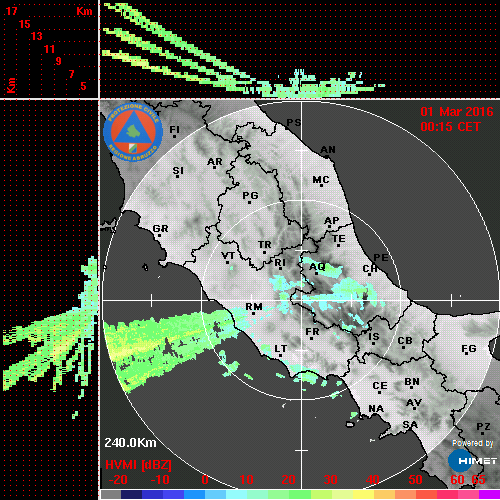The width and height of the screenshot is (500, 500).
Task: Click the HIMET logo
Action: click(x=473, y=461)
